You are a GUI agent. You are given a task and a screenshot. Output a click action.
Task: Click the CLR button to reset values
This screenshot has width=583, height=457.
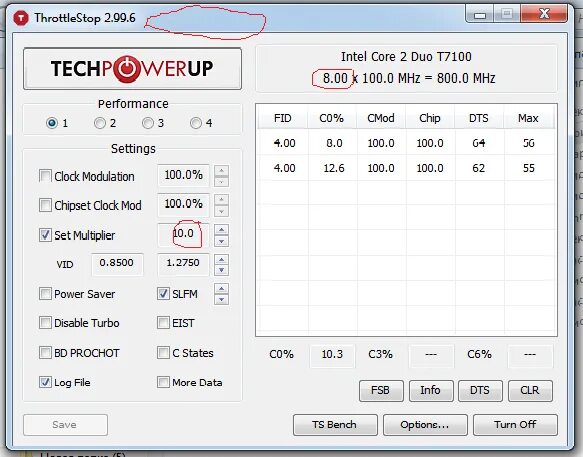coord(530,390)
